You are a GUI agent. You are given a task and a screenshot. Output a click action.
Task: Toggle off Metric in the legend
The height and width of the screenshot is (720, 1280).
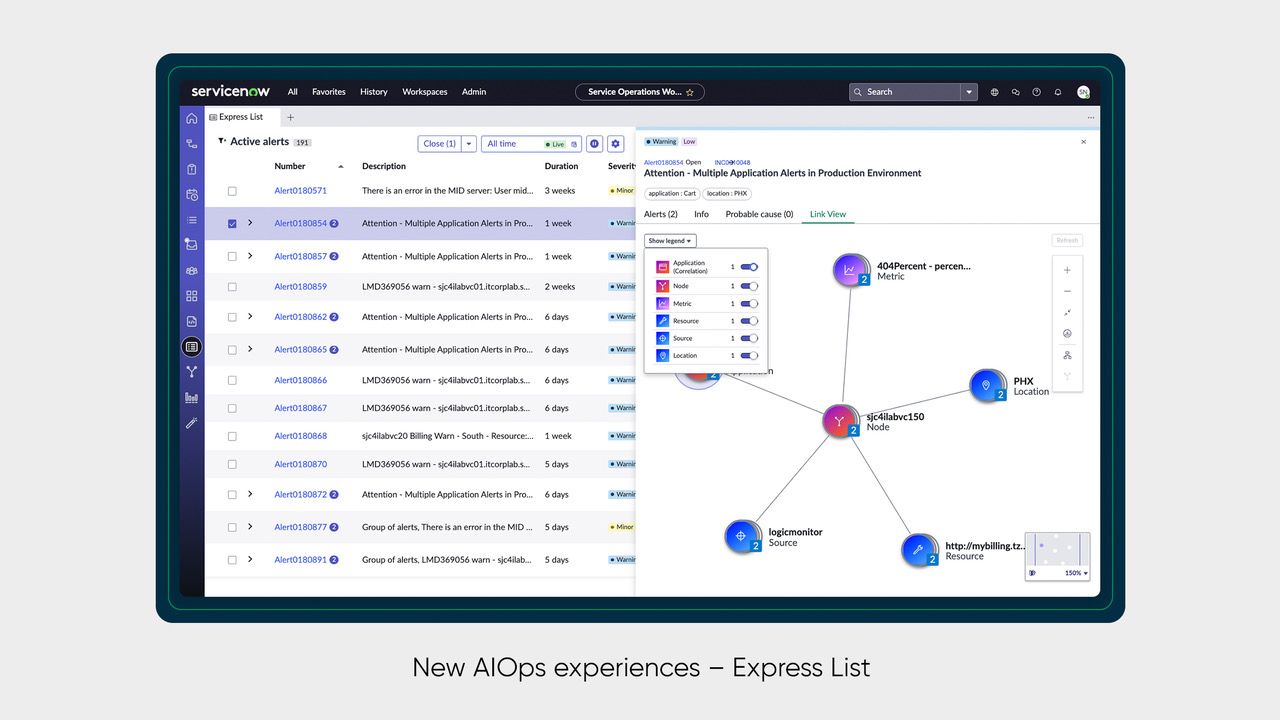(x=749, y=304)
